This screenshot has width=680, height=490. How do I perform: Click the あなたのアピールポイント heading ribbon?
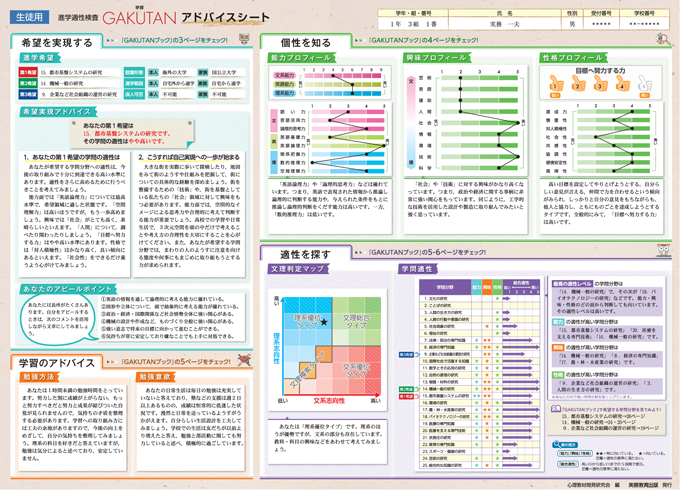point(68,289)
